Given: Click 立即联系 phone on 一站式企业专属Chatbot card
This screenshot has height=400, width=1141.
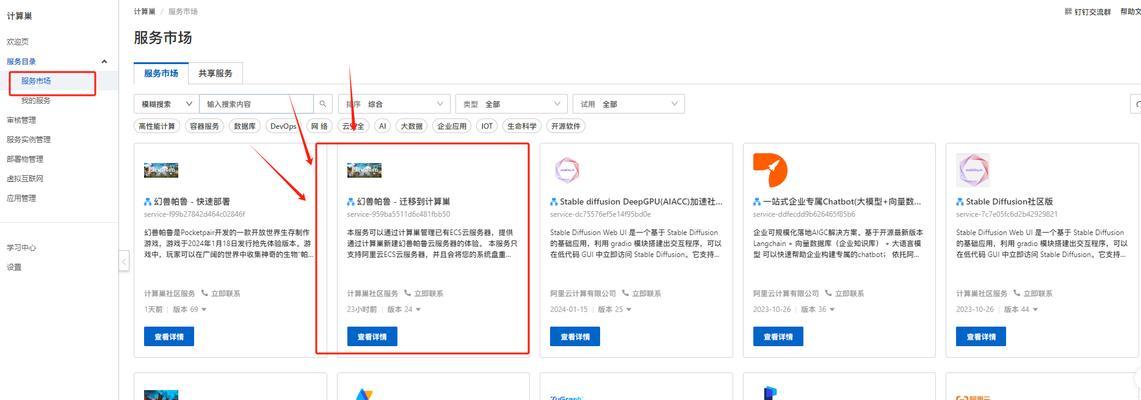Looking at the screenshot, I should pos(844,294).
